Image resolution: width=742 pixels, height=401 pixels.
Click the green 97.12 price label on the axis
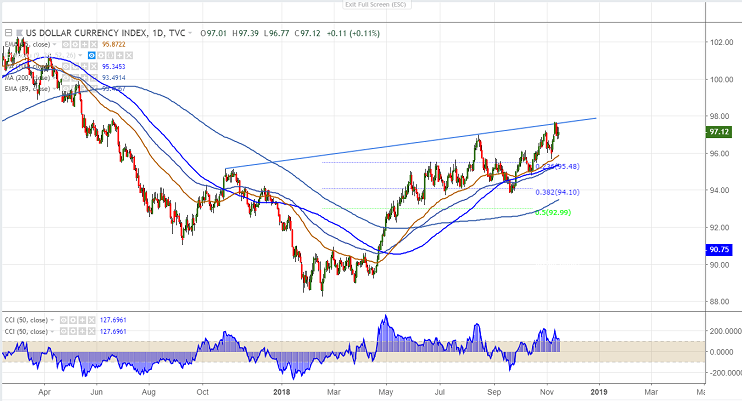click(x=719, y=132)
